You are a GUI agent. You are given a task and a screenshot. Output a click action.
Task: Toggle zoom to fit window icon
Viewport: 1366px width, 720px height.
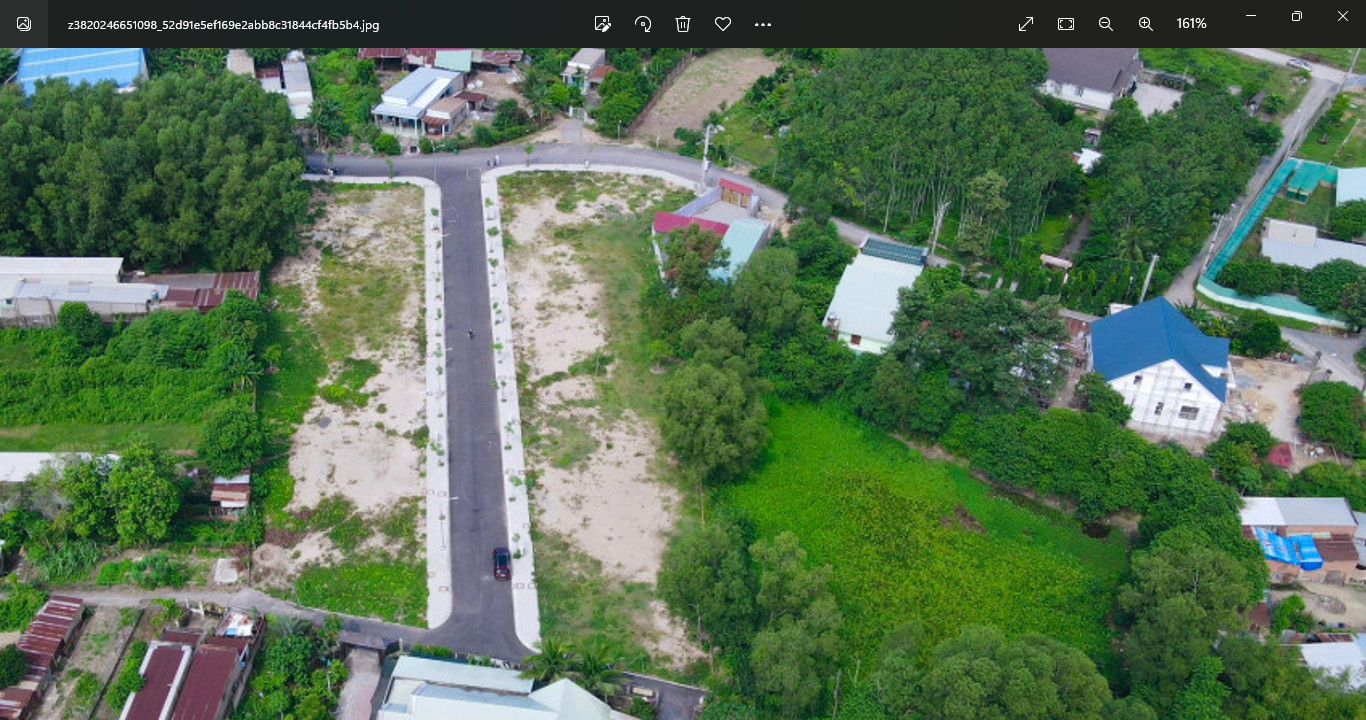(1066, 24)
